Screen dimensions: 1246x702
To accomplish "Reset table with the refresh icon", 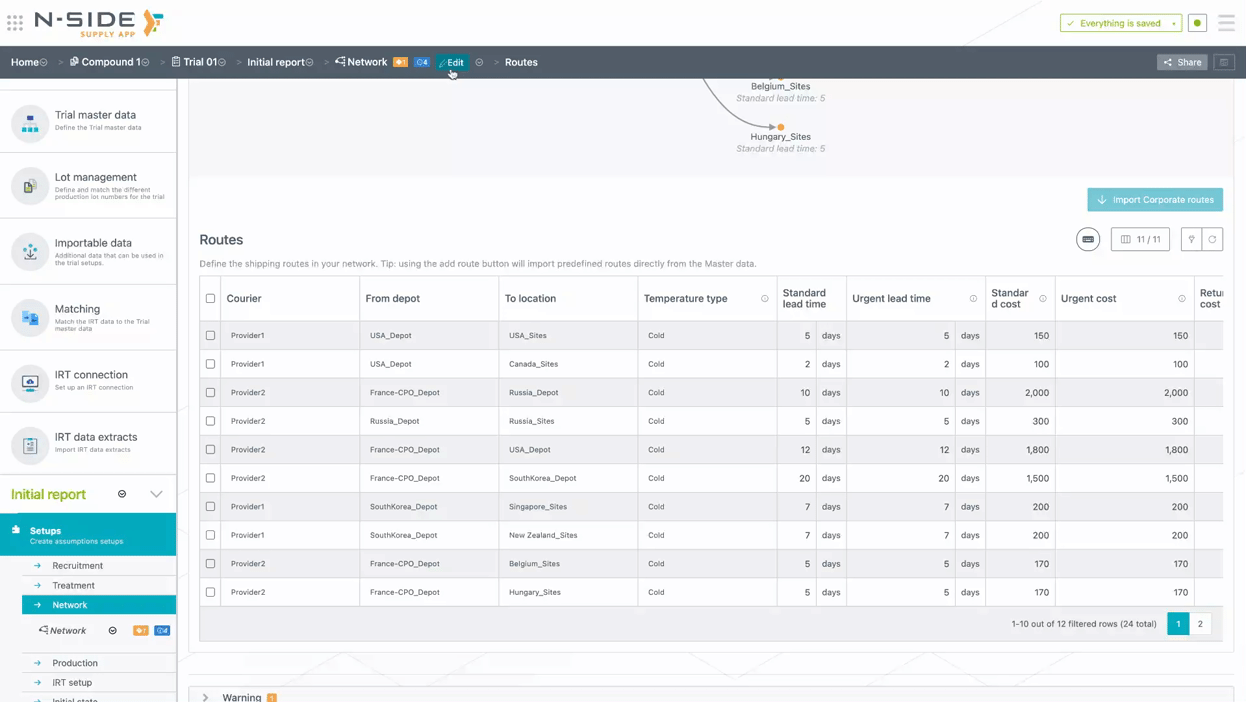I will (1212, 240).
